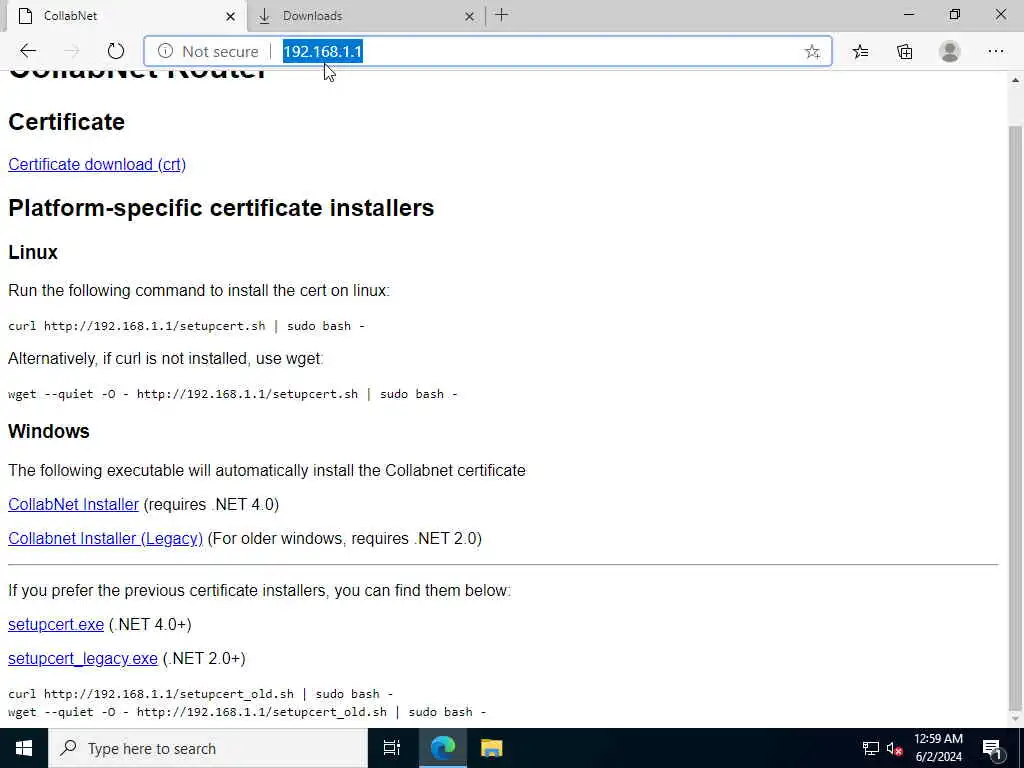Click the wget setupcert_old.sh command line
Image resolution: width=1024 pixels, height=768 pixels.
[247, 711]
